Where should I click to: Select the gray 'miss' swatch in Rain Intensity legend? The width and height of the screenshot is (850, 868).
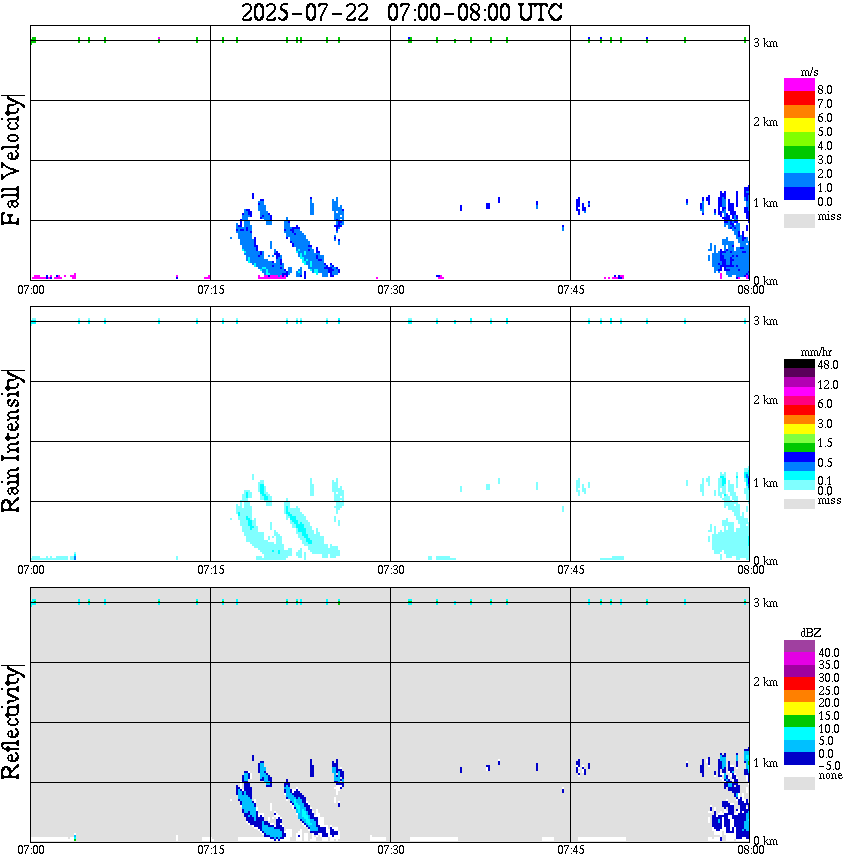[799, 504]
